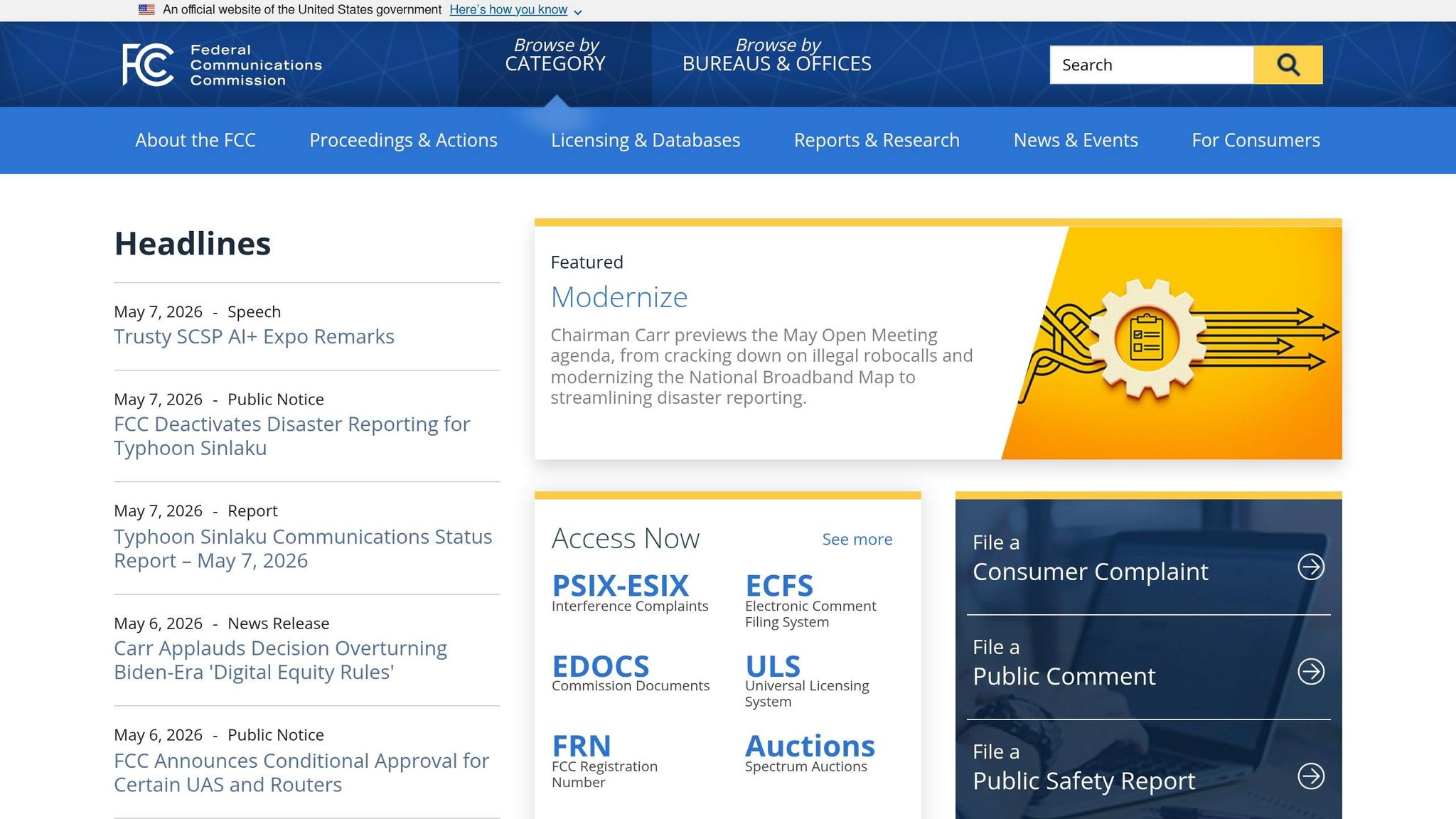Click Federal Communications Commission wordmark text
The width and height of the screenshot is (1456, 819).
click(256, 65)
